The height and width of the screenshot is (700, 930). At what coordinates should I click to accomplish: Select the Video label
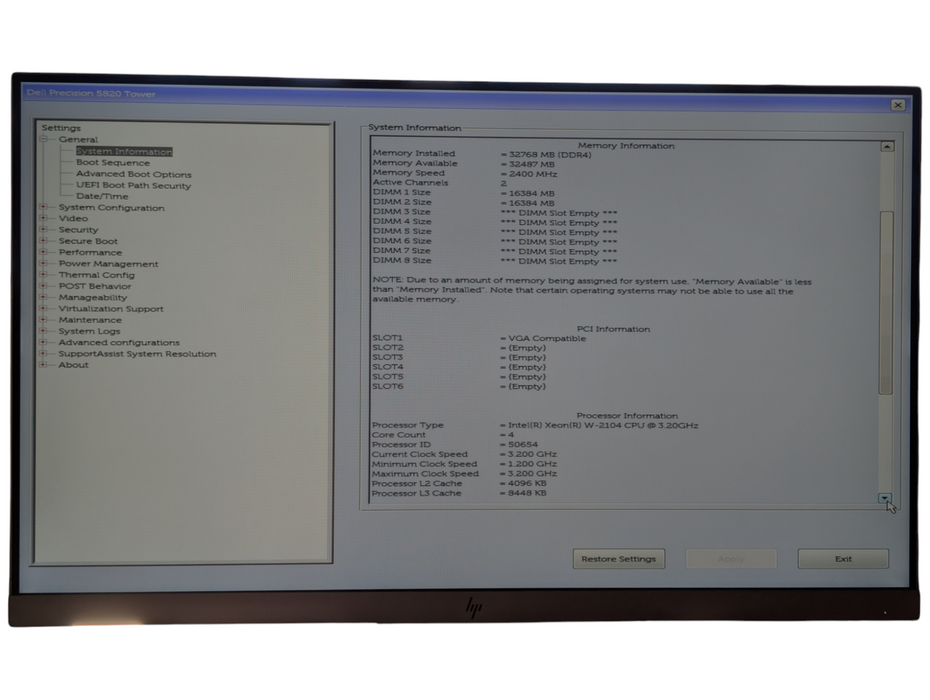point(73,218)
